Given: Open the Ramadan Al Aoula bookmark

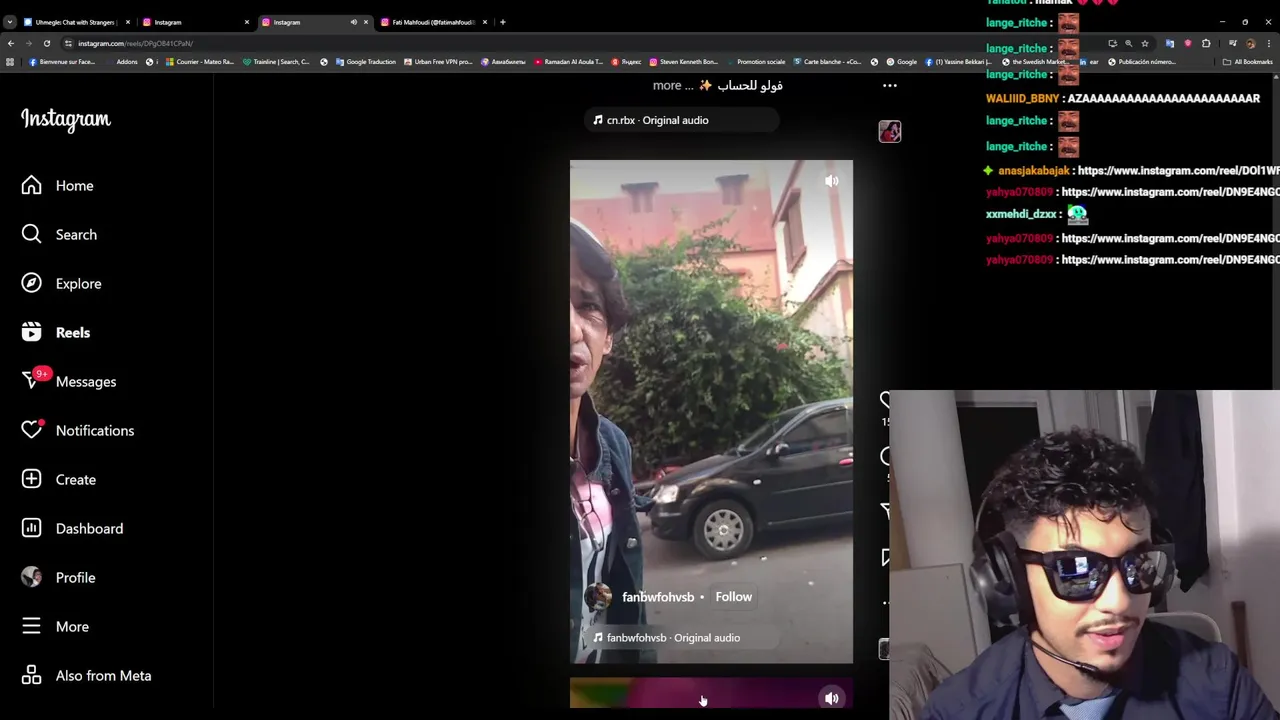Looking at the screenshot, I should 569,62.
